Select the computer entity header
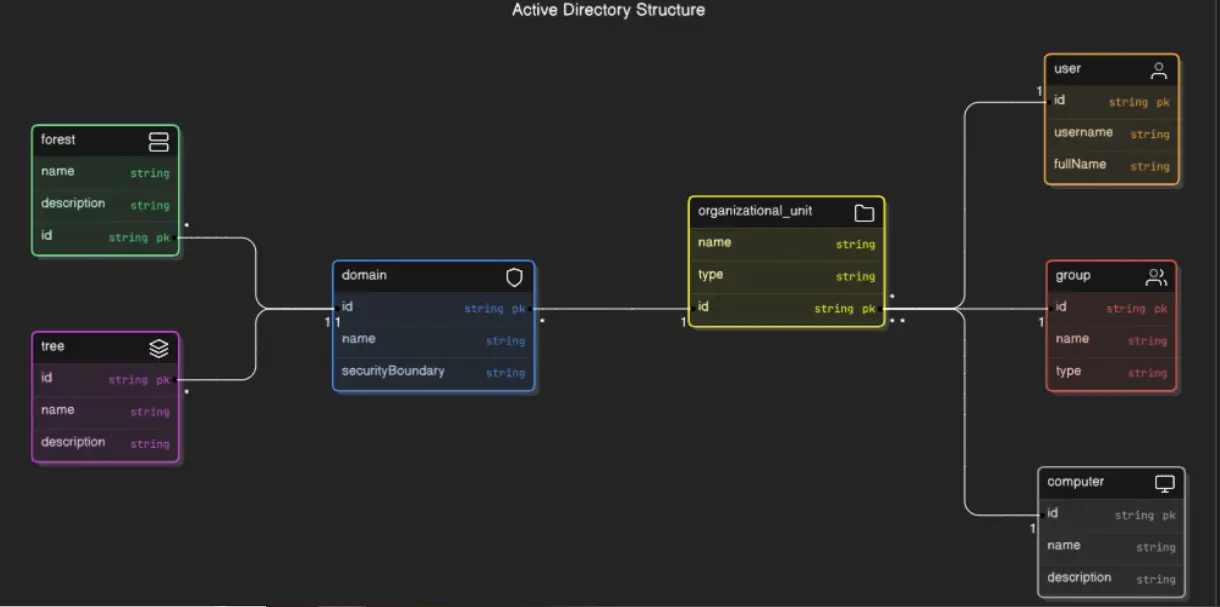Viewport: 1220px width, 607px height. [1111, 483]
